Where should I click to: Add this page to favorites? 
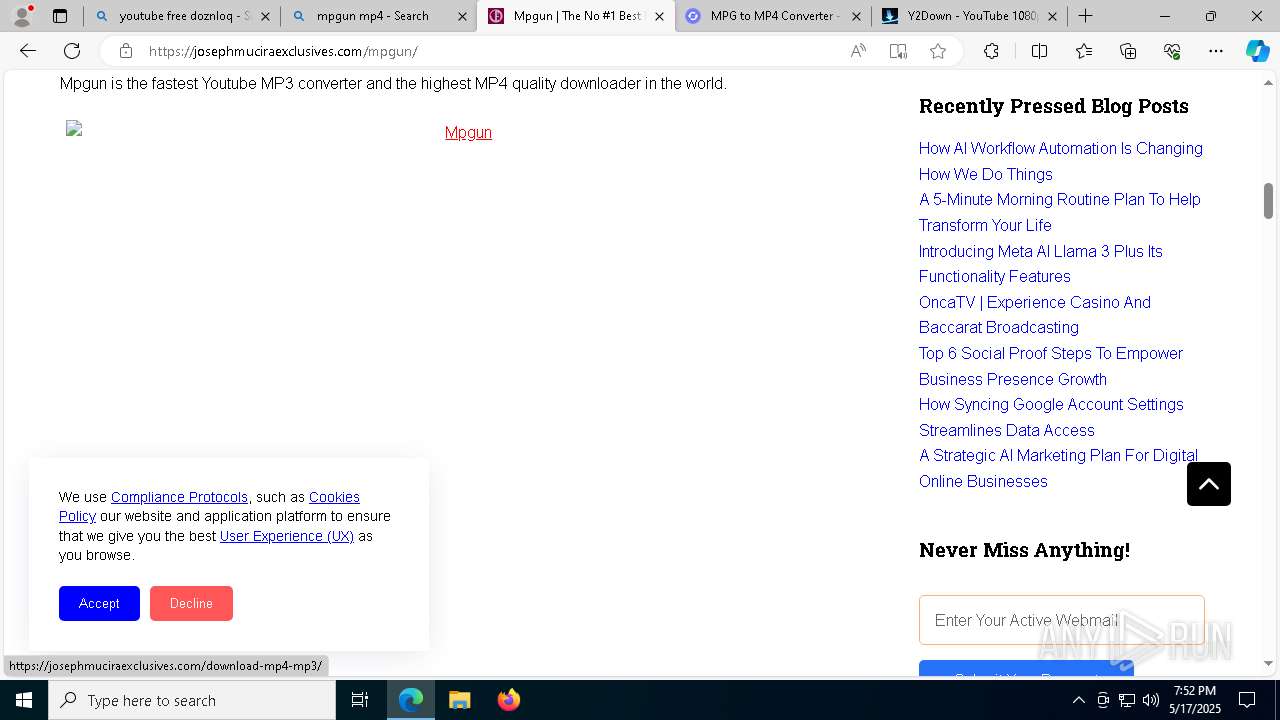(938, 51)
